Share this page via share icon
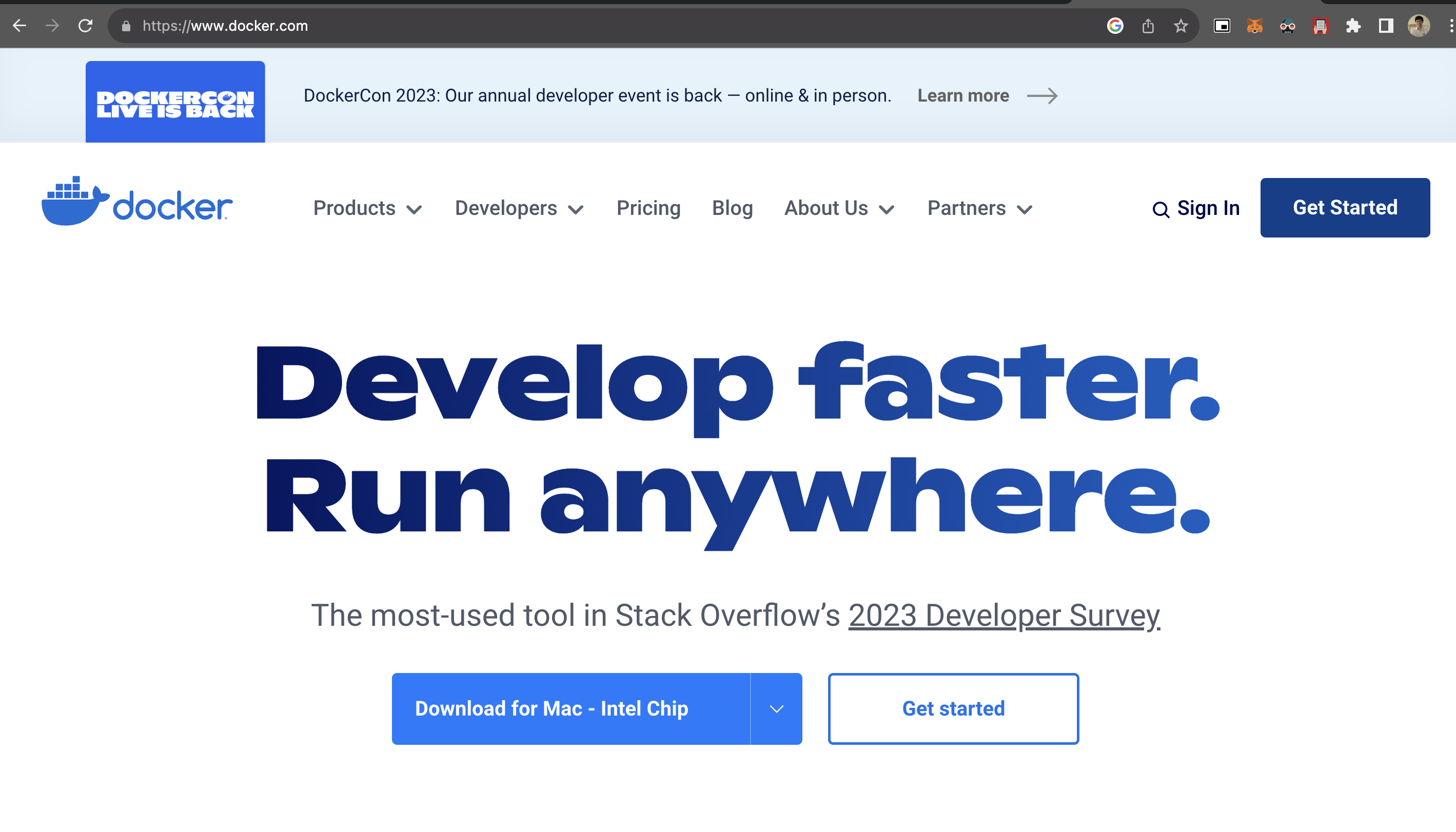Viewport: 1456px width, 832px height. tap(1148, 26)
